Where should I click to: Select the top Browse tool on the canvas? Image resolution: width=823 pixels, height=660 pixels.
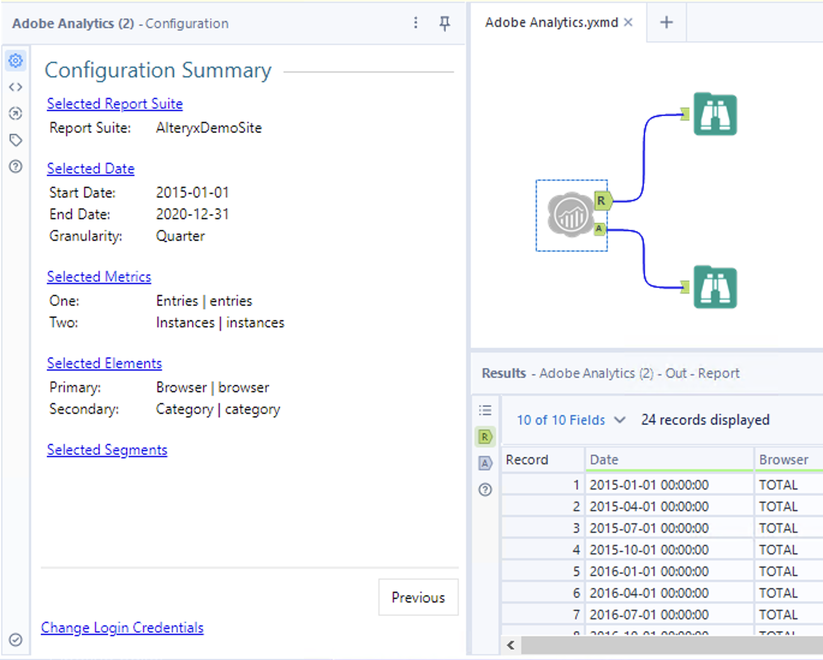click(716, 114)
